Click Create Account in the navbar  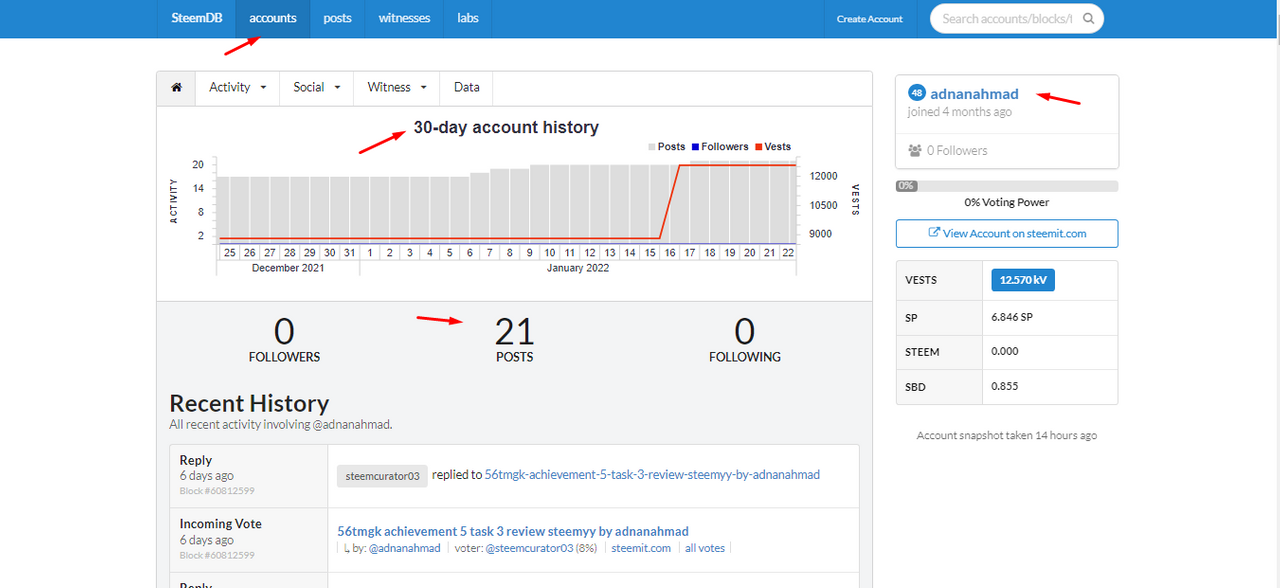[x=869, y=18]
